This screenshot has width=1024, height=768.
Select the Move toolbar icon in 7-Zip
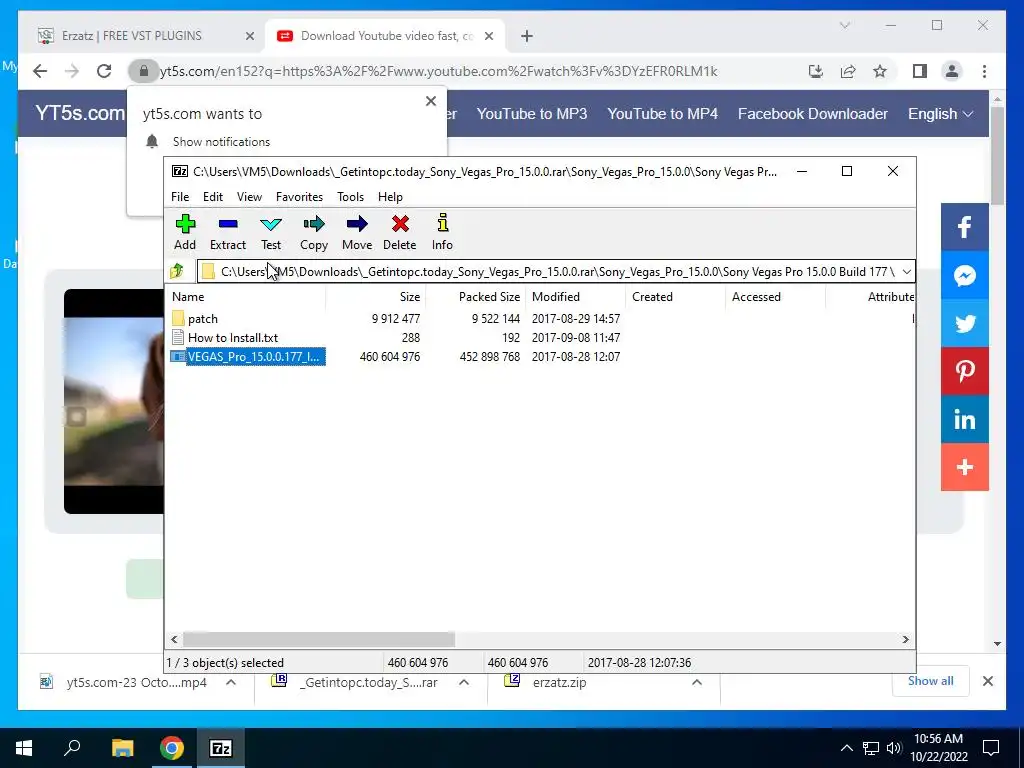[357, 232]
